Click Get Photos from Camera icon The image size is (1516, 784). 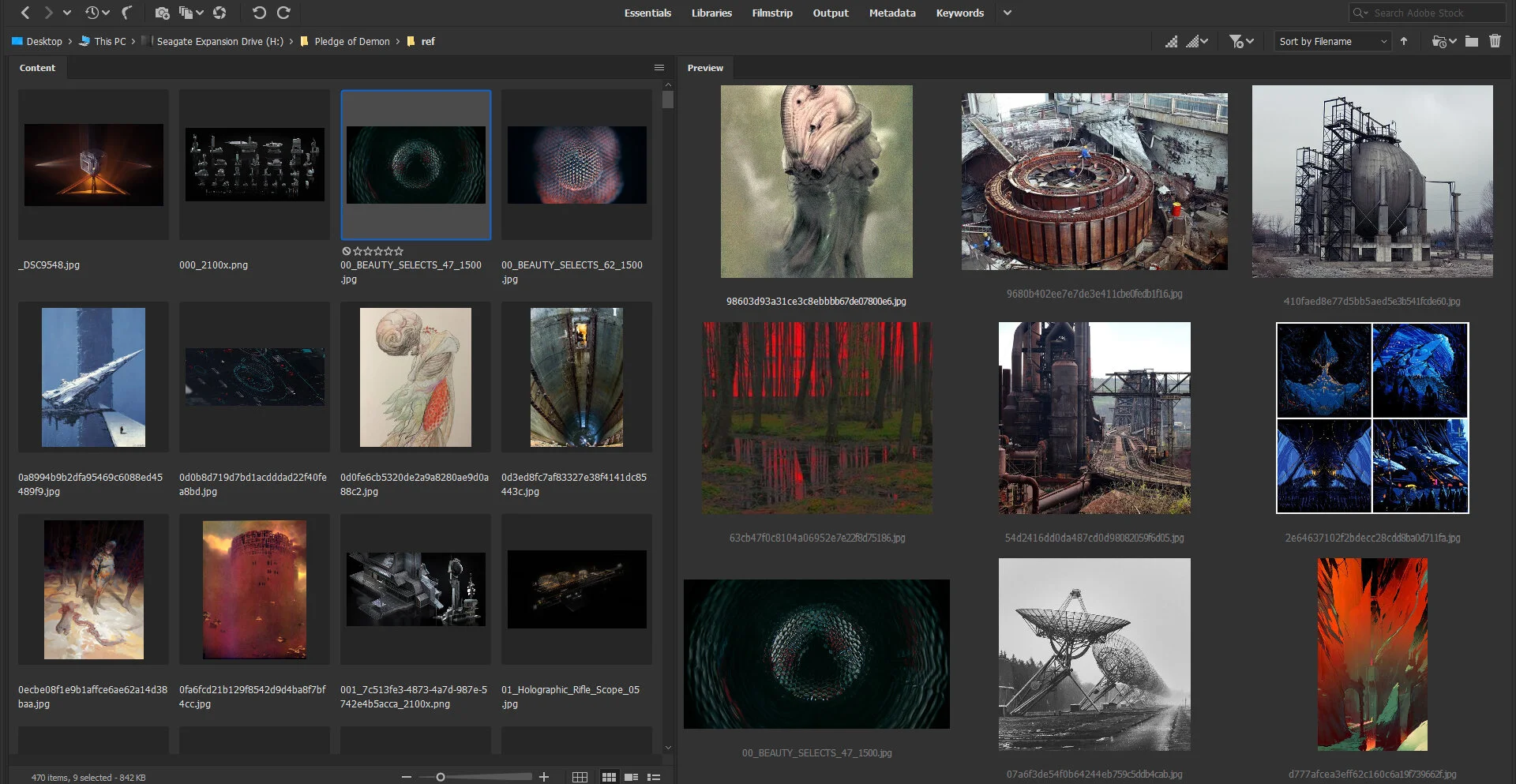coord(162,13)
